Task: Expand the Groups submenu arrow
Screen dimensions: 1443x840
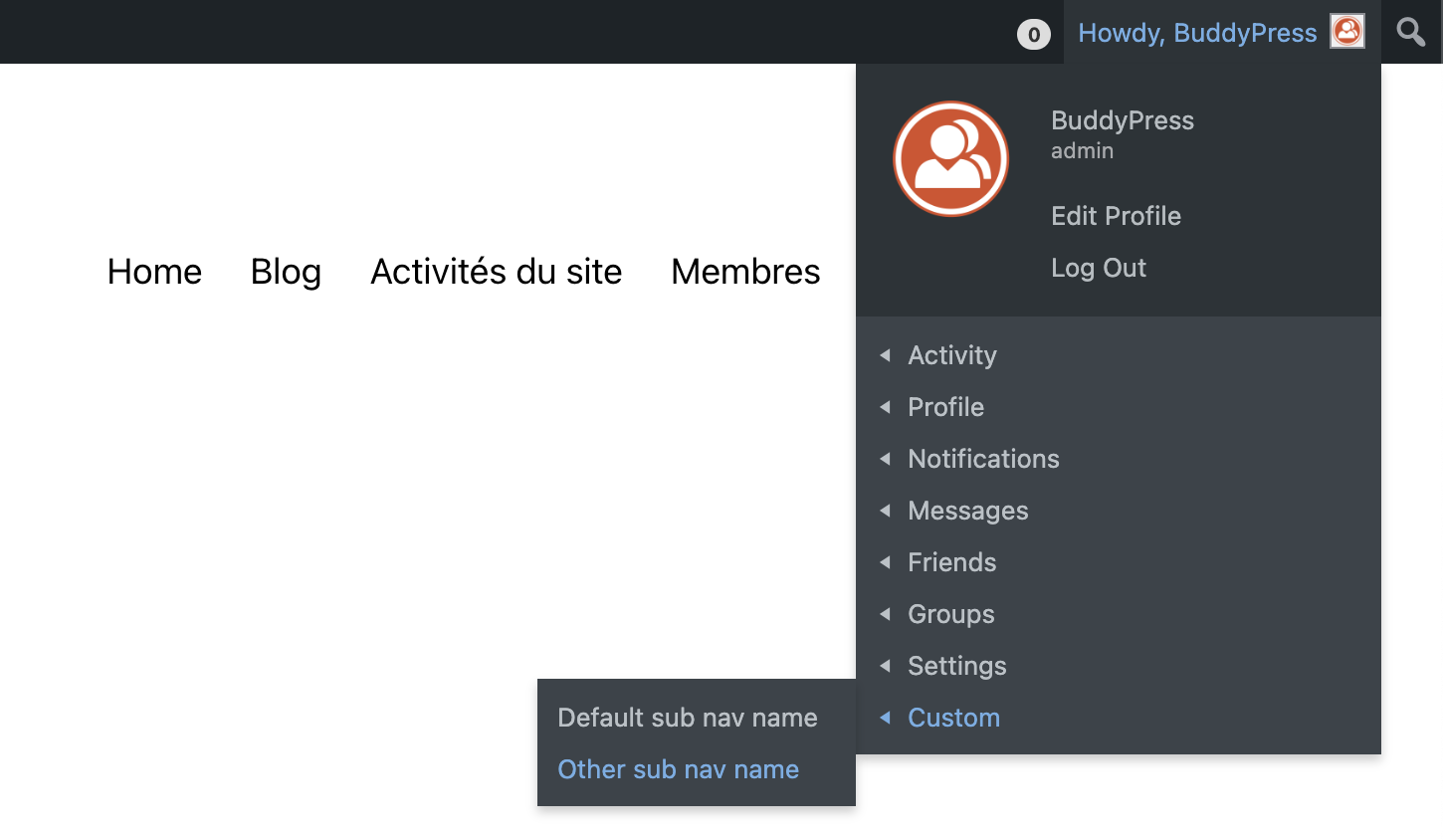Action: [x=885, y=614]
